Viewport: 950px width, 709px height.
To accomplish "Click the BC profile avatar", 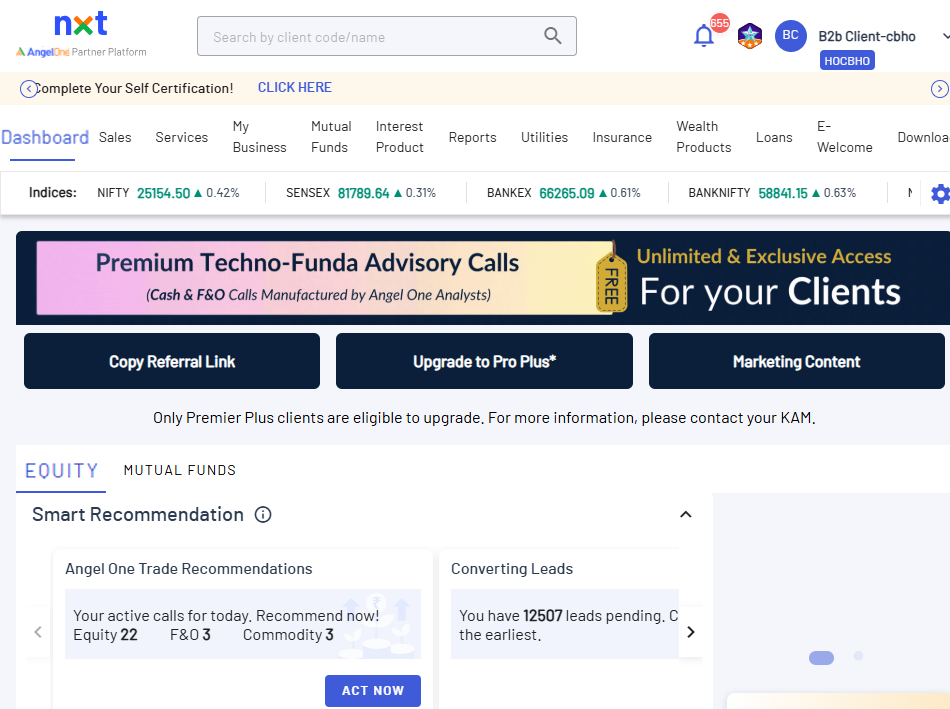I will click(790, 36).
